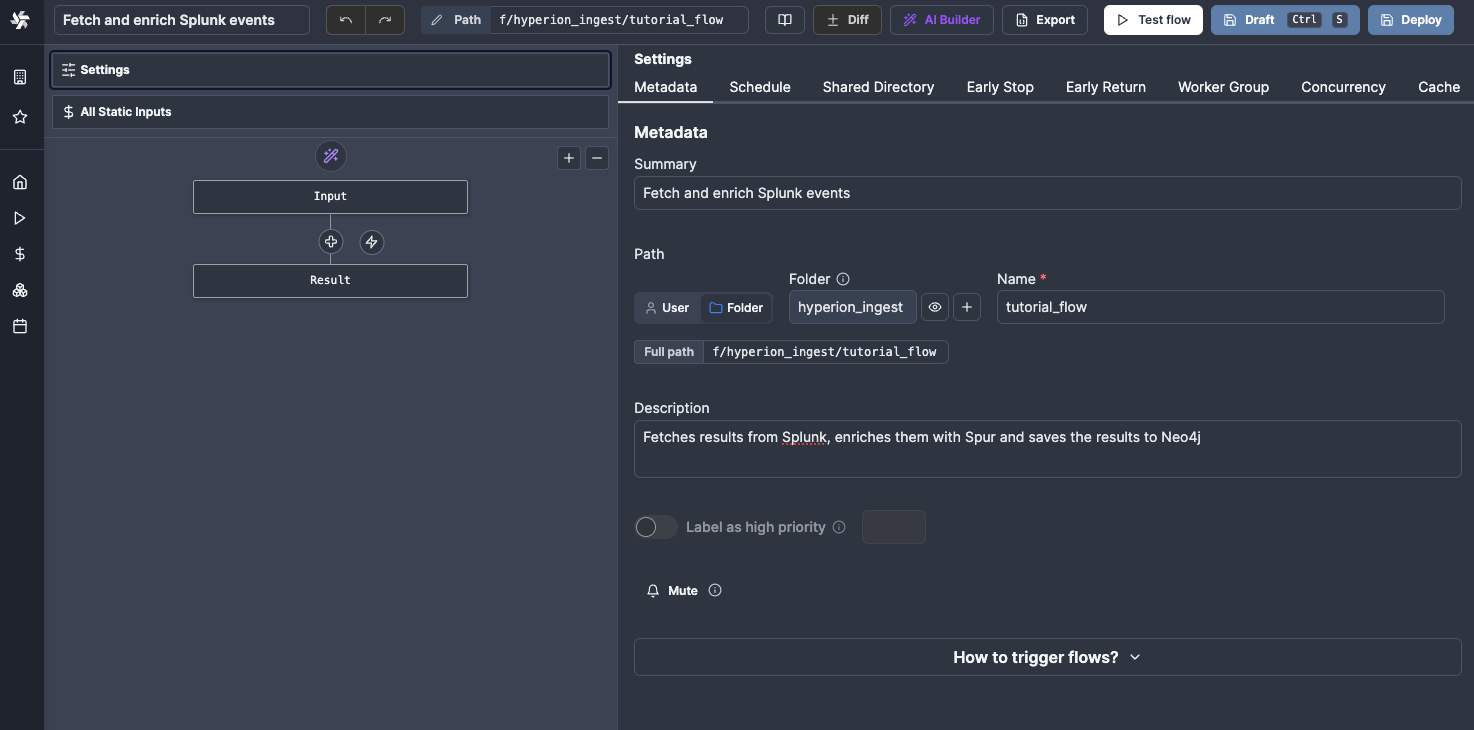The height and width of the screenshot is (730, 1474).
Task: Open Variables via the dollar sign sidebar icon
Action: click(19, 253)
